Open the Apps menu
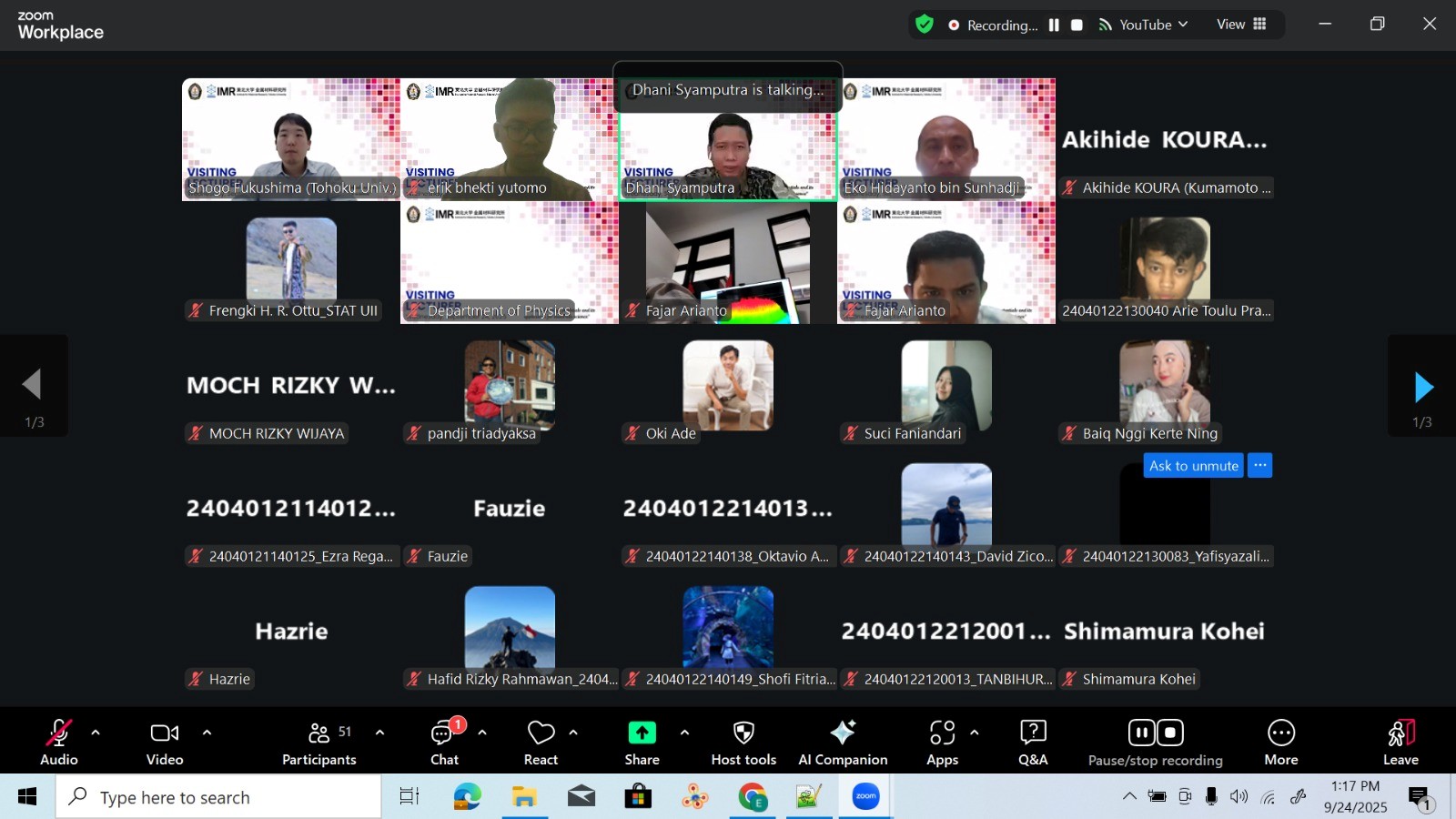This screenshot has width=1456, height=819. (942, 742)
